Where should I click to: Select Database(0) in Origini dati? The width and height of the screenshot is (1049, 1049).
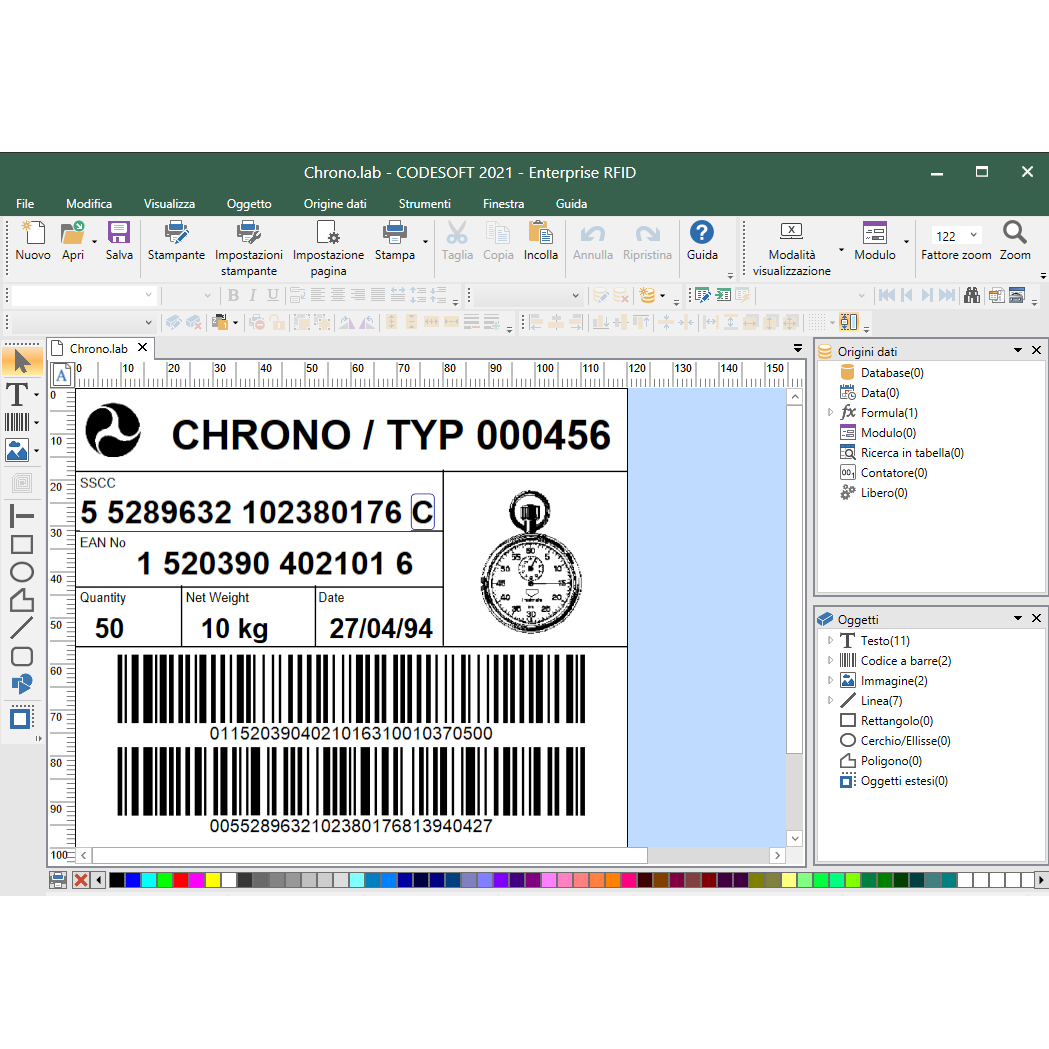point(892,373)
